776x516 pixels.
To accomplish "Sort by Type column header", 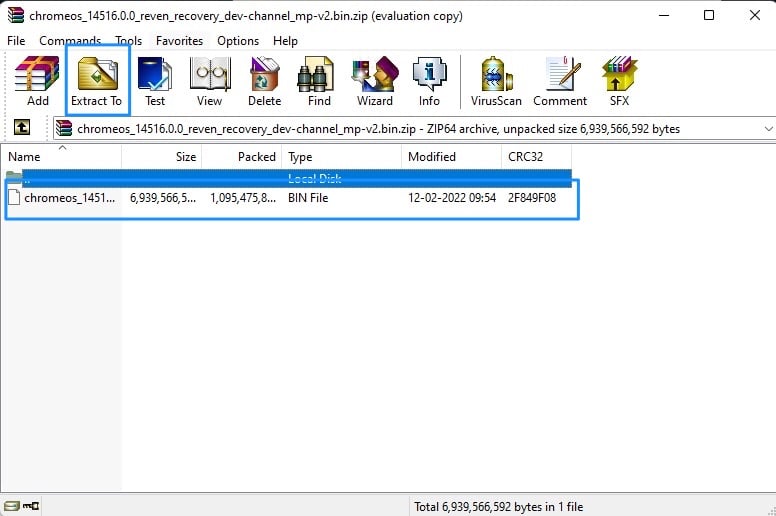I will [342, 157].
